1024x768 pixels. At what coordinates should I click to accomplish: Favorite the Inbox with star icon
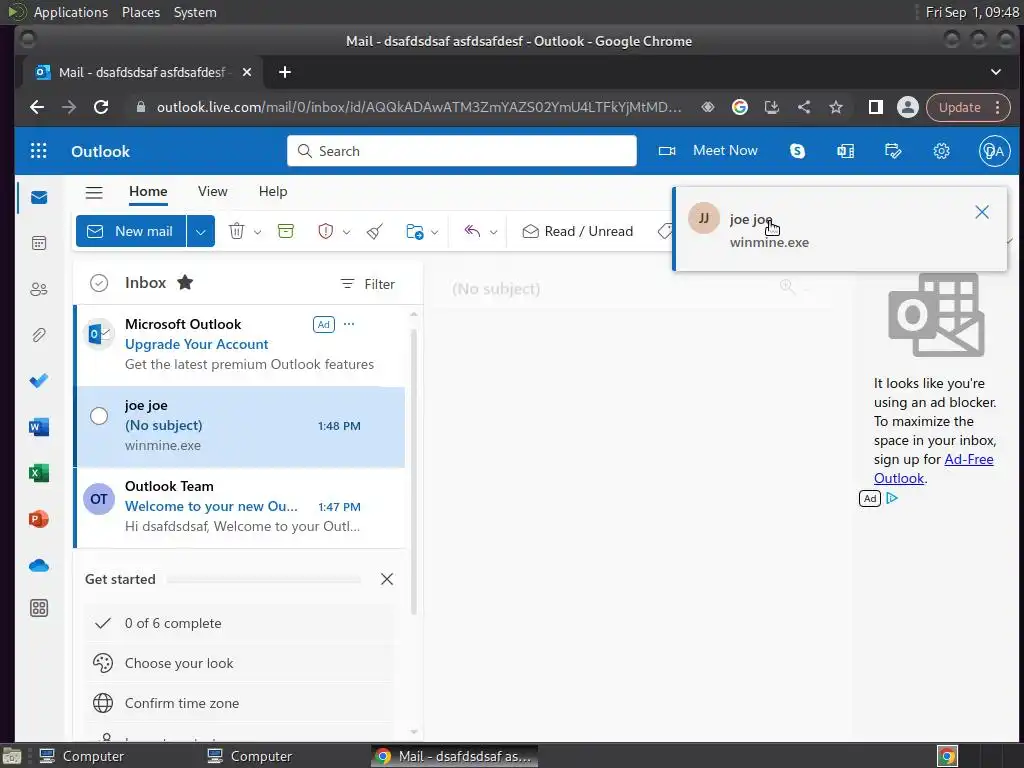[x=185, y=282]
